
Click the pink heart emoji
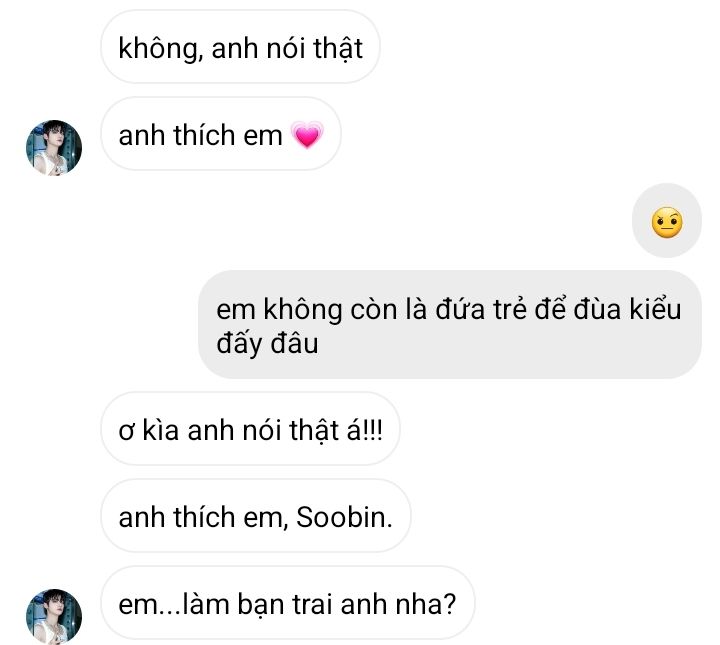tap(305, 137)
